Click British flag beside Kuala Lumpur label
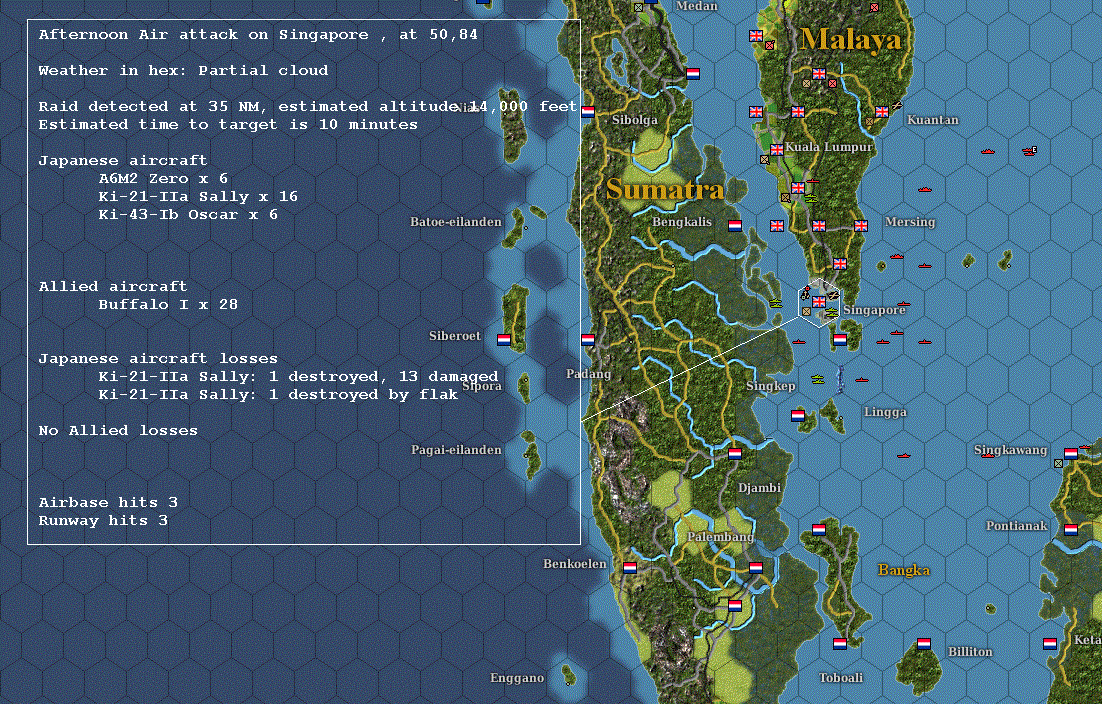The width and height of the screenshot is (1102, 704). (777, 149)
